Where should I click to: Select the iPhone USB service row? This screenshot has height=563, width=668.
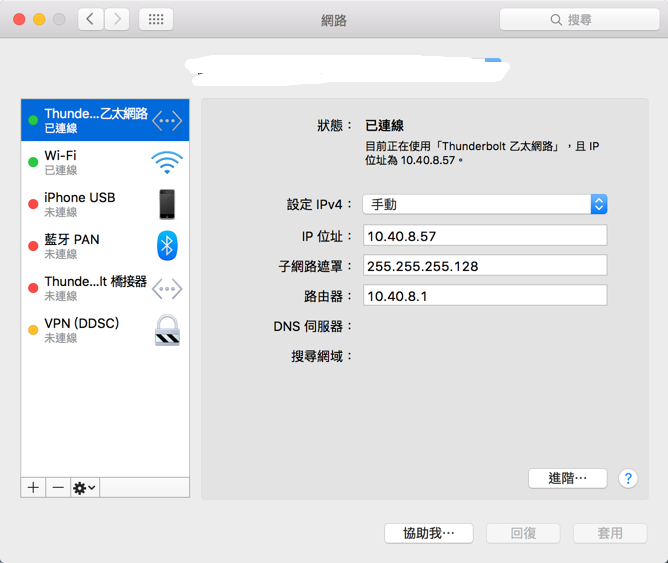click(105, 204)
